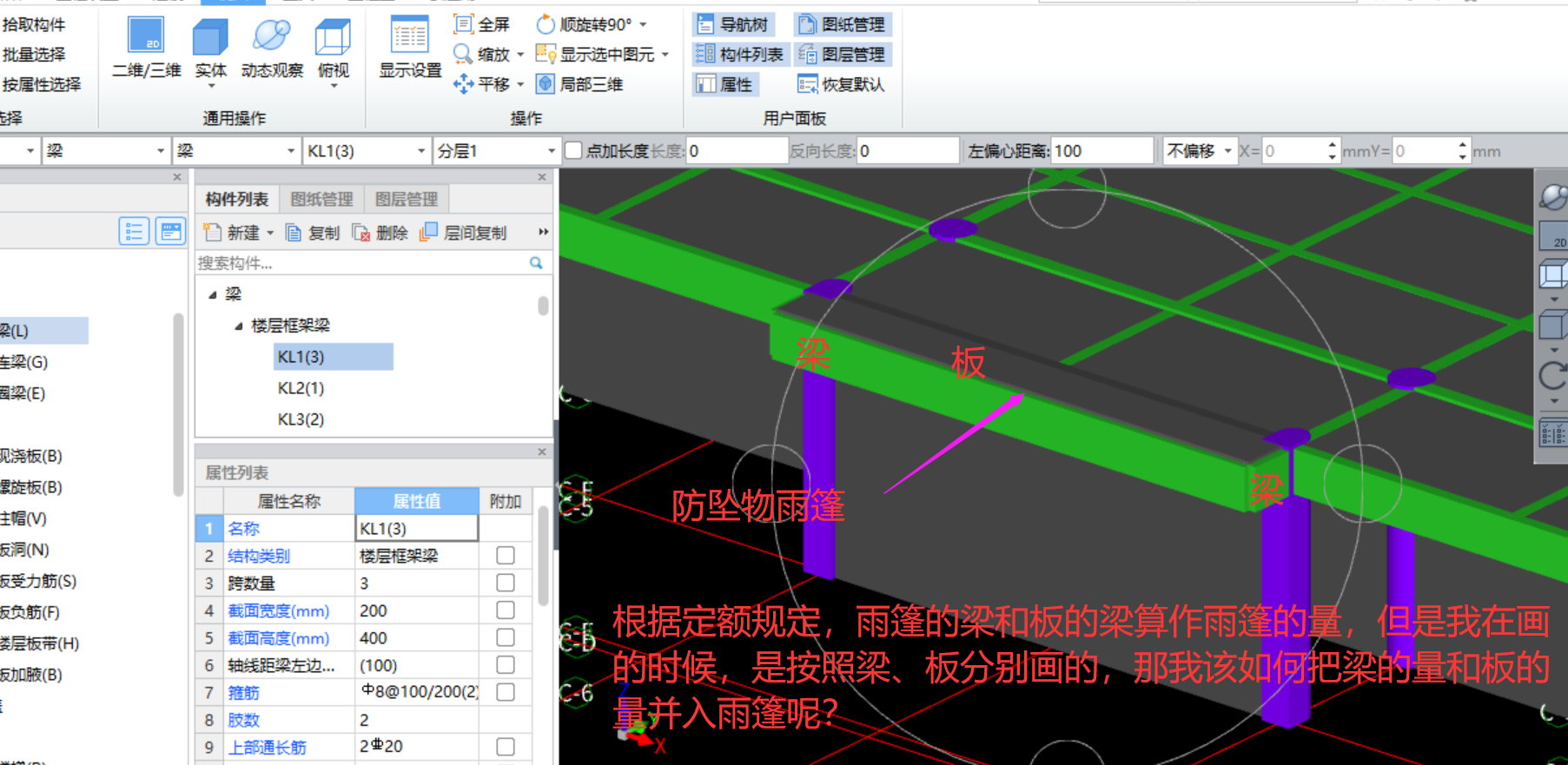This screenshot has height=765, width=1568.
Task: Click the 全屏 fullscreen icon
Action: tap(463, 24)
